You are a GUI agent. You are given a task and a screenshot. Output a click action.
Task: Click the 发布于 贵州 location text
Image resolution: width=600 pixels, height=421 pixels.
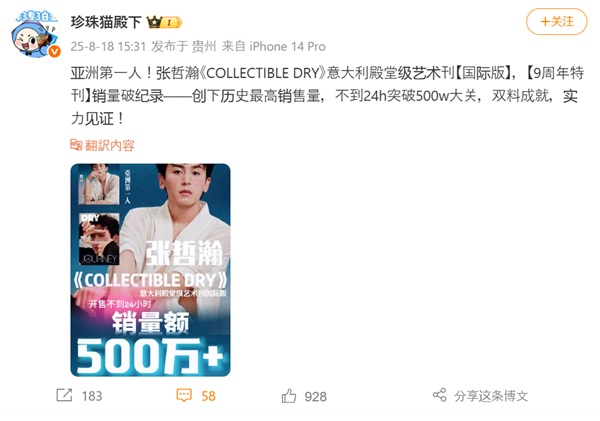pos(184,47)
